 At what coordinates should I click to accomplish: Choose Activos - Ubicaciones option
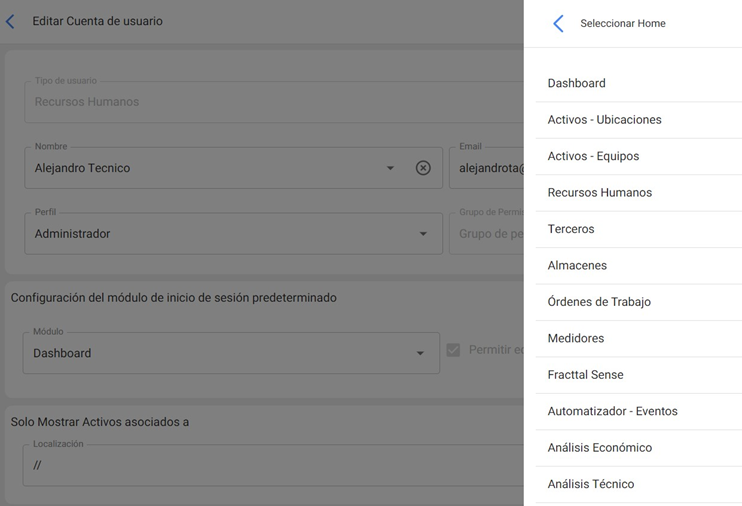604,120
